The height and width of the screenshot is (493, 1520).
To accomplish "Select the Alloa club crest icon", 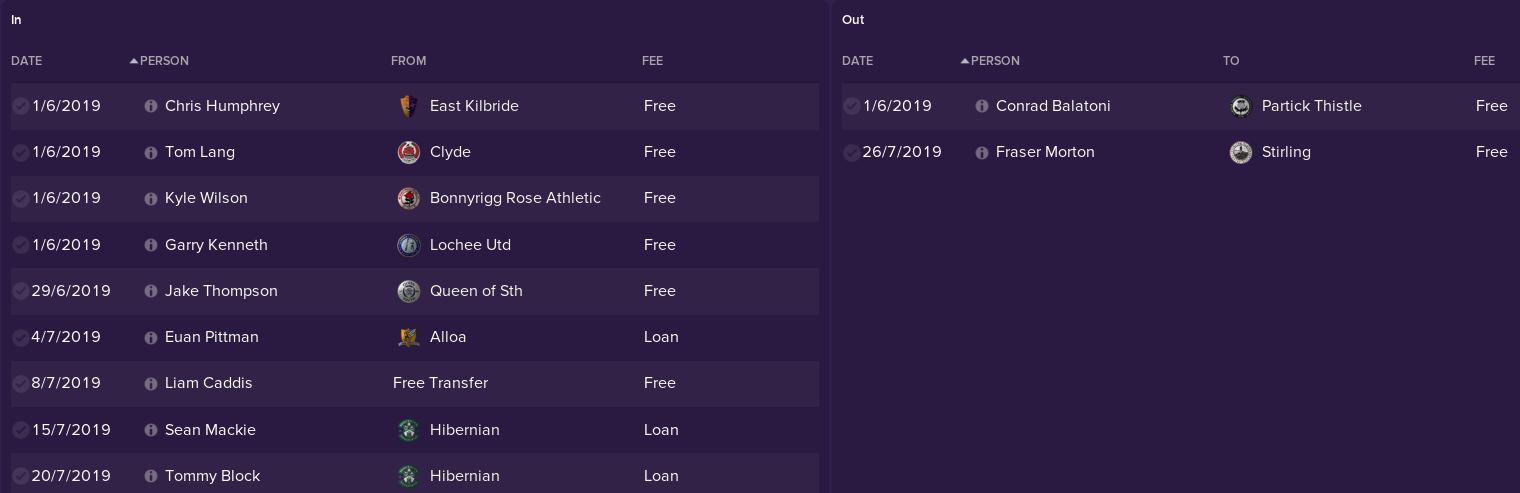I will (408, 337).
